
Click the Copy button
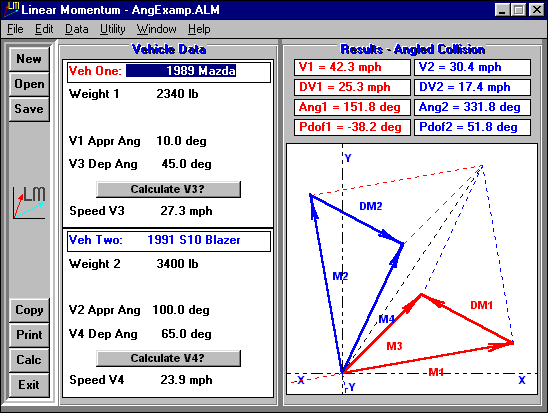click(x=29, y=310)
